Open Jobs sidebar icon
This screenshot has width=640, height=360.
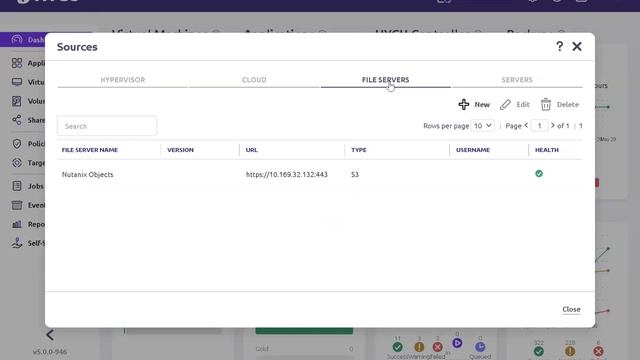pyautogui.click(x=17, y=186)
